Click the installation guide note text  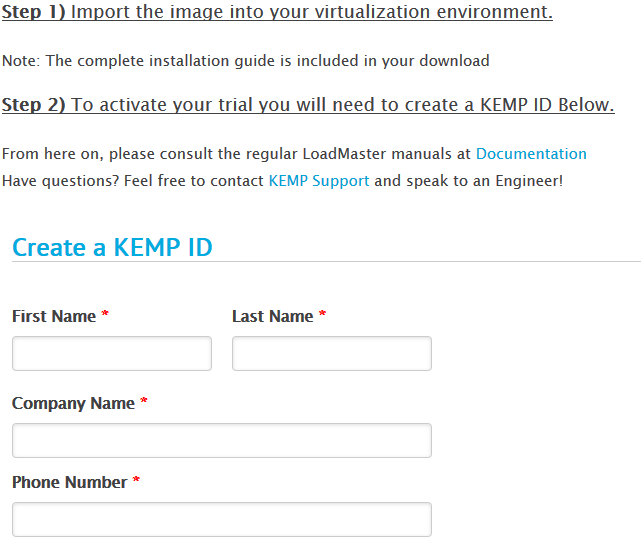click(x=246, y=61)
